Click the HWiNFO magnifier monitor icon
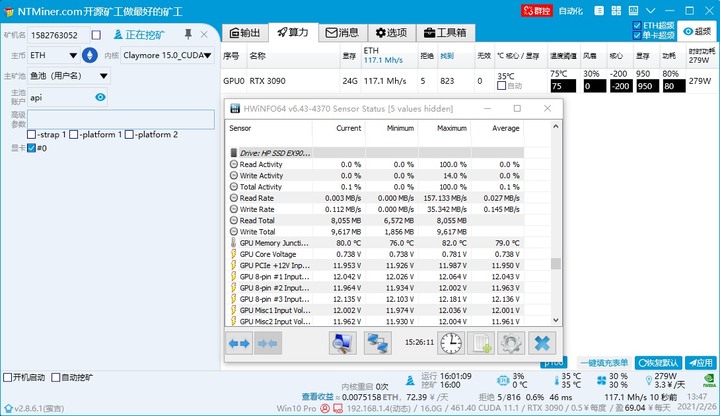 (x=343, y=343)
